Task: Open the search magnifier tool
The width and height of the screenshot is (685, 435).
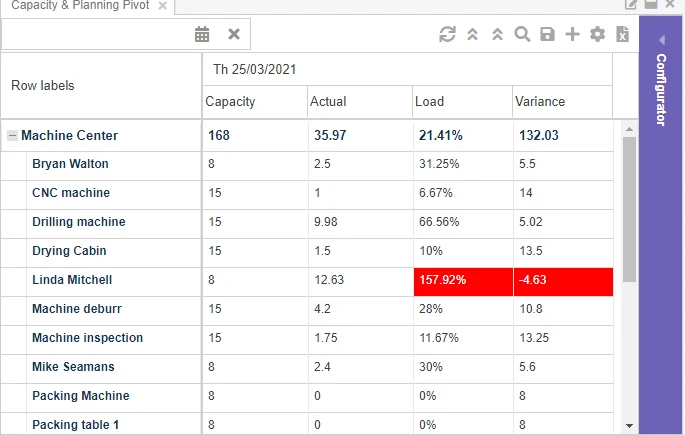Action: (522, 34)
